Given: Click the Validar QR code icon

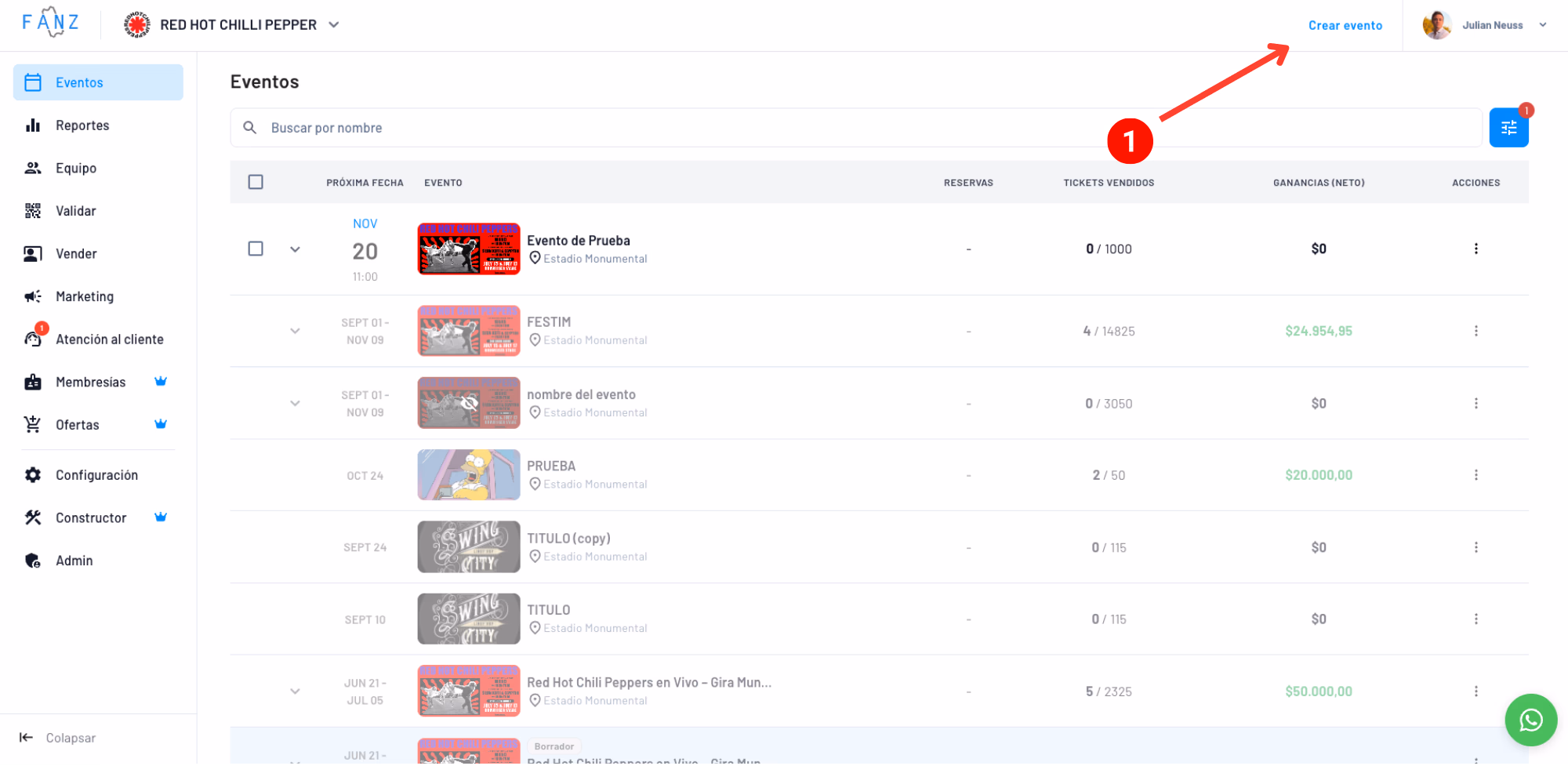Looking at the screenshot, I should 33,211.
